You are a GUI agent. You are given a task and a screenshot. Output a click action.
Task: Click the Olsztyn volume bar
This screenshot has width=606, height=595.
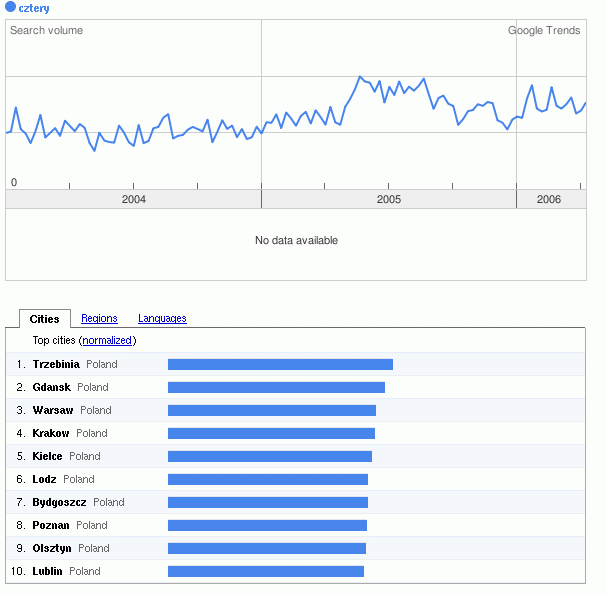pyautogui.click(x=266, y=548)
